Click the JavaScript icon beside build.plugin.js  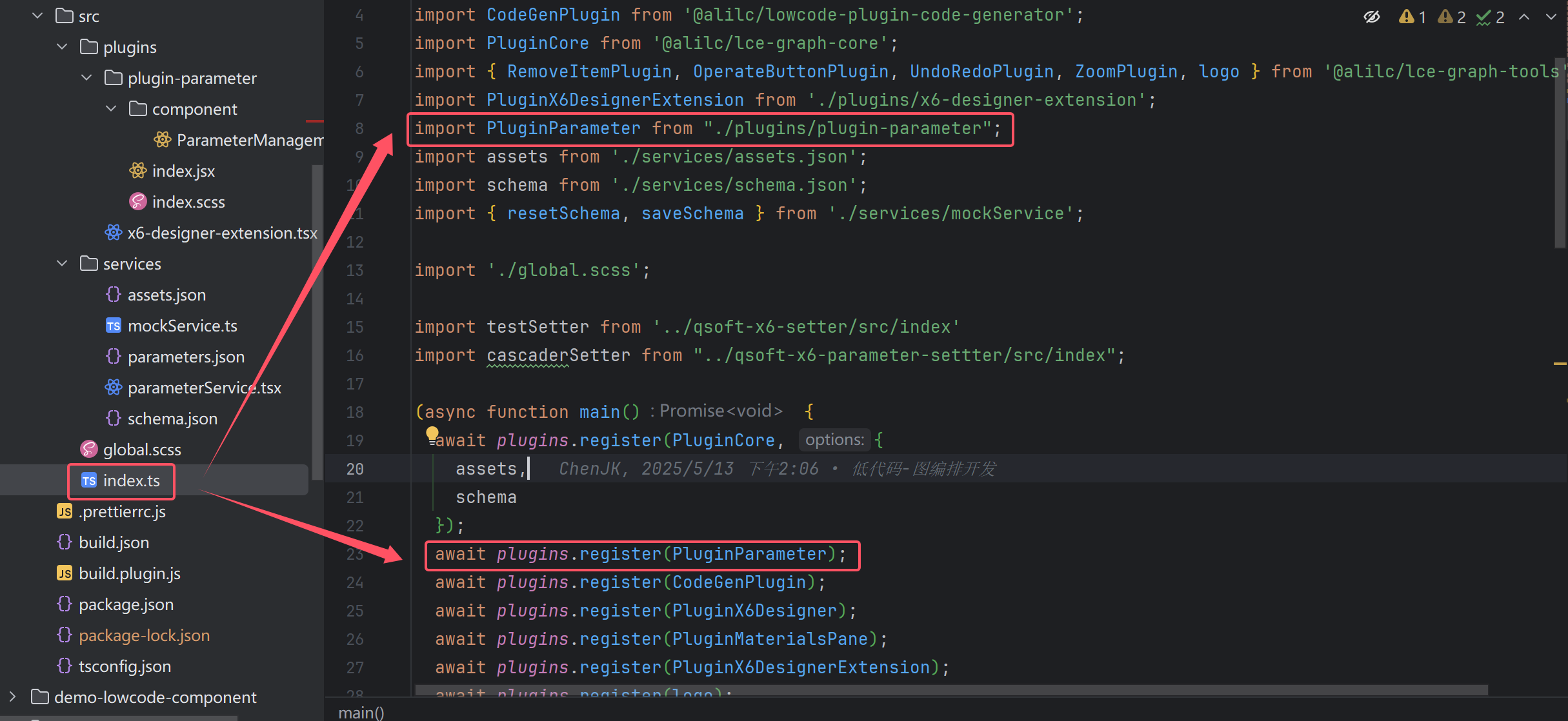pos(64,573)
